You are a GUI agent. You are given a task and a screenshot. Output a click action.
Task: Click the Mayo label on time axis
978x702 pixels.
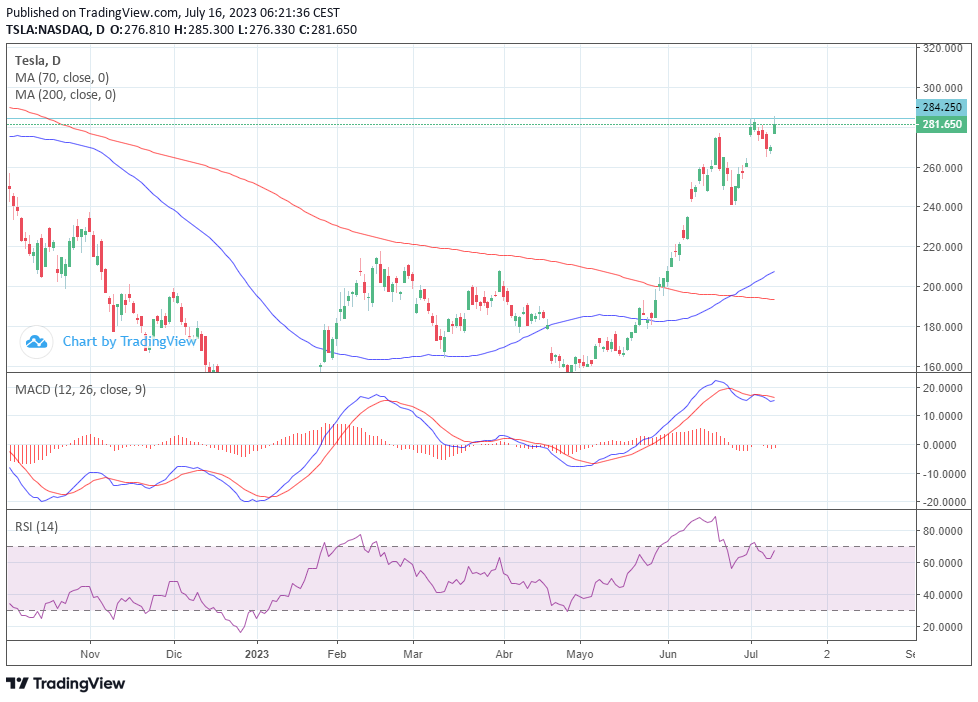[x=580, y=654]
